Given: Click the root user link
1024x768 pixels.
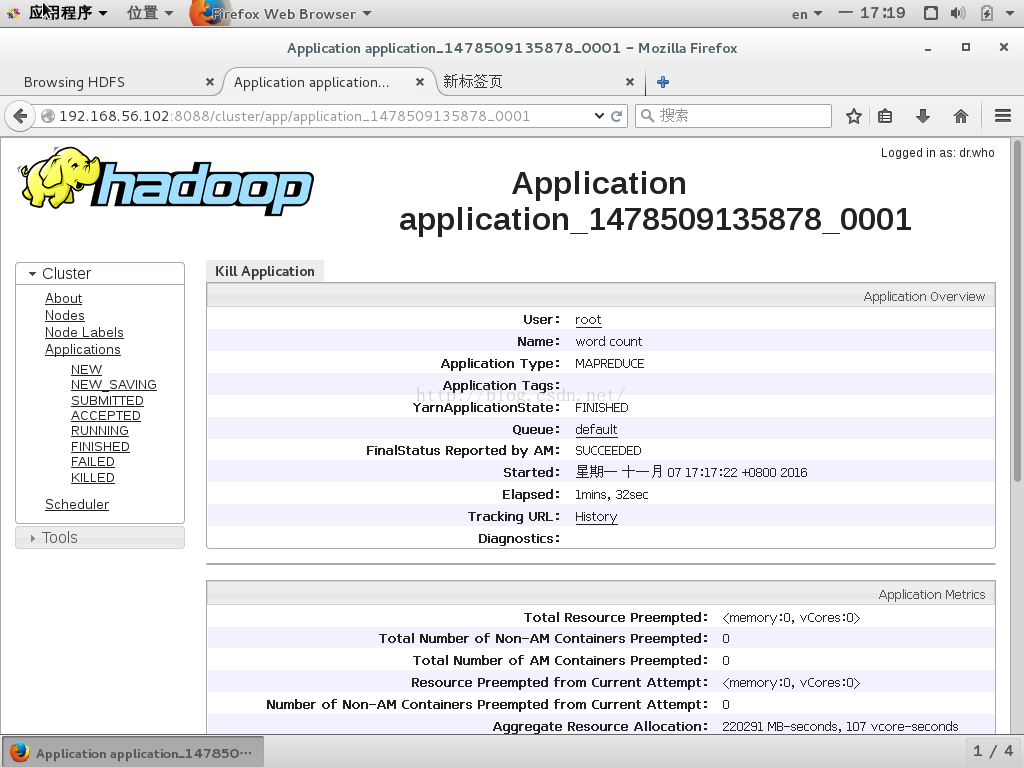Looking at the screenshot, I should click(588, 320).
